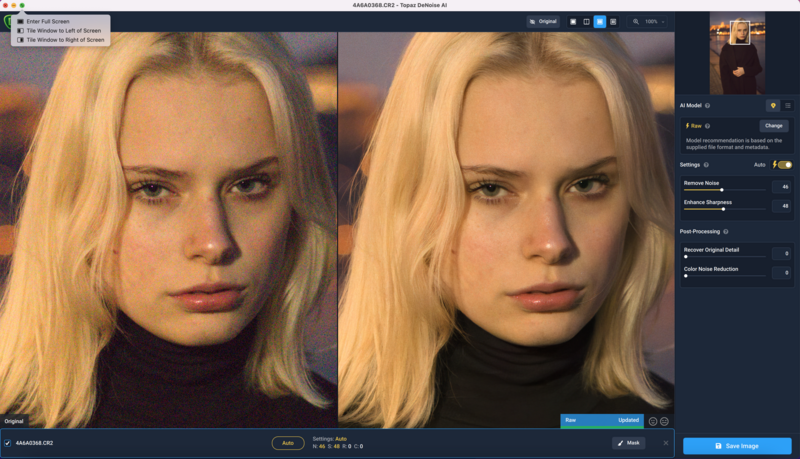Click the Change model button
Viewport: 800px width, 459px height.
tap(773, 125)
